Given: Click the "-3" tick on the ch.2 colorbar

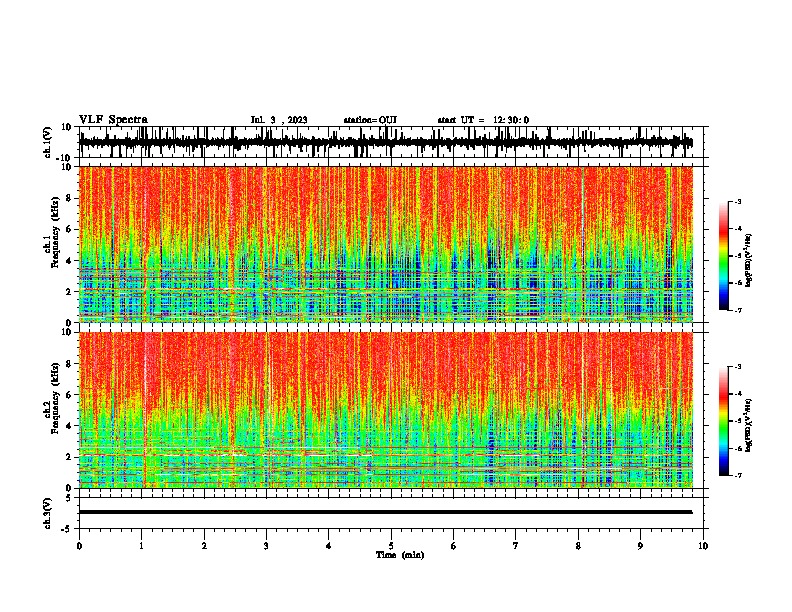Looking at the screenshot, I should 738,367.
